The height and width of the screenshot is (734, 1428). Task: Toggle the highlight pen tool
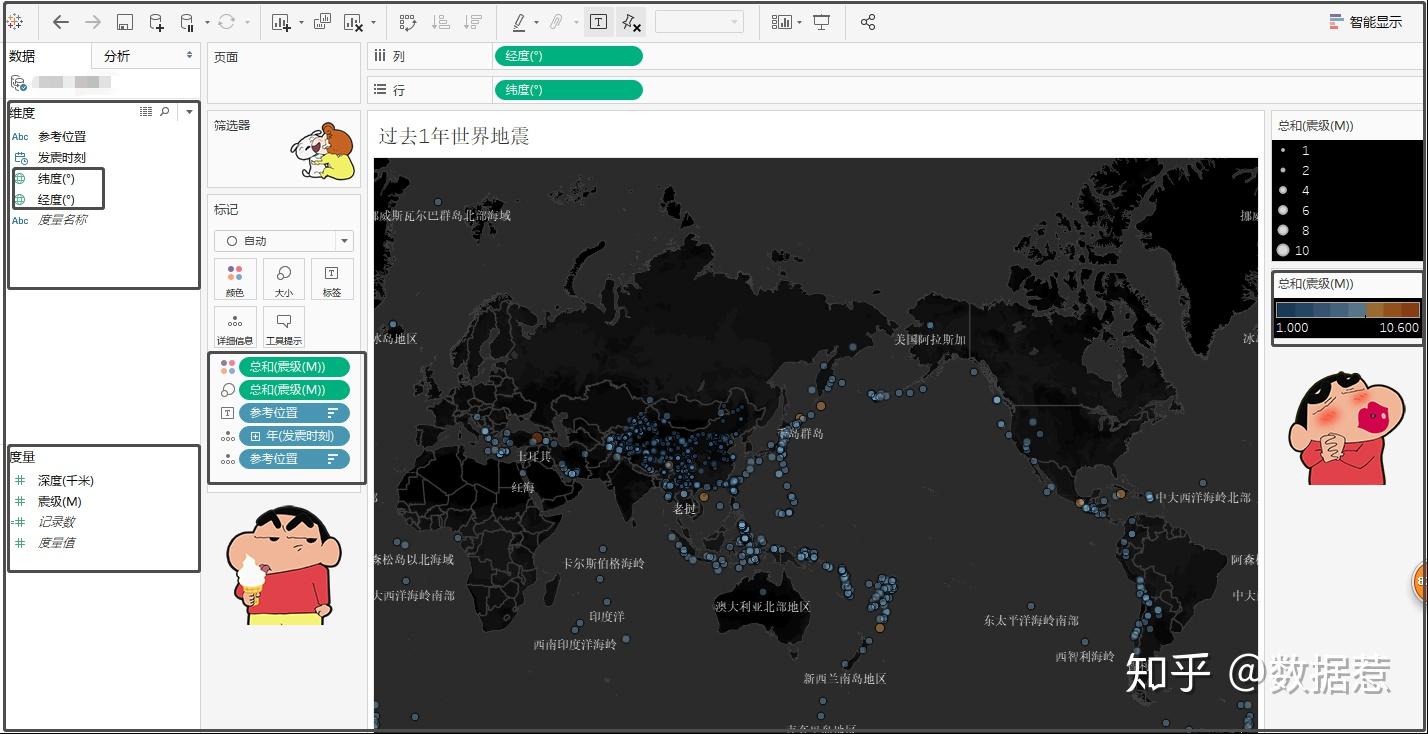click(x=519, y=21)
